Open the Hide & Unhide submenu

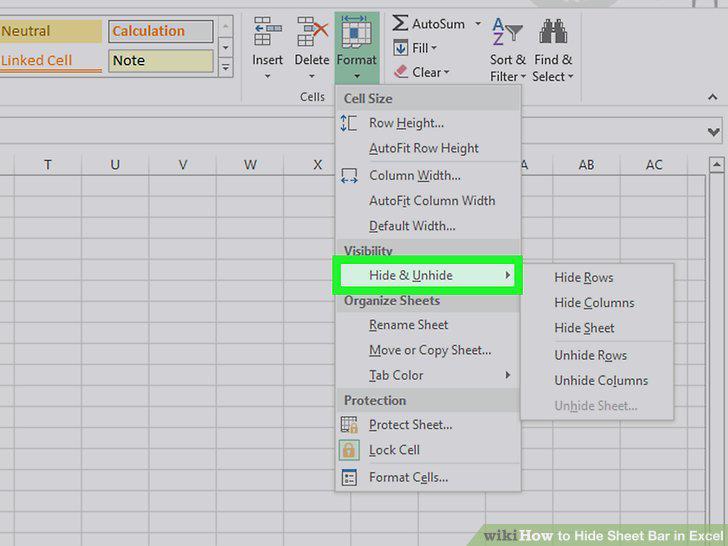click(x=427, y=275)
